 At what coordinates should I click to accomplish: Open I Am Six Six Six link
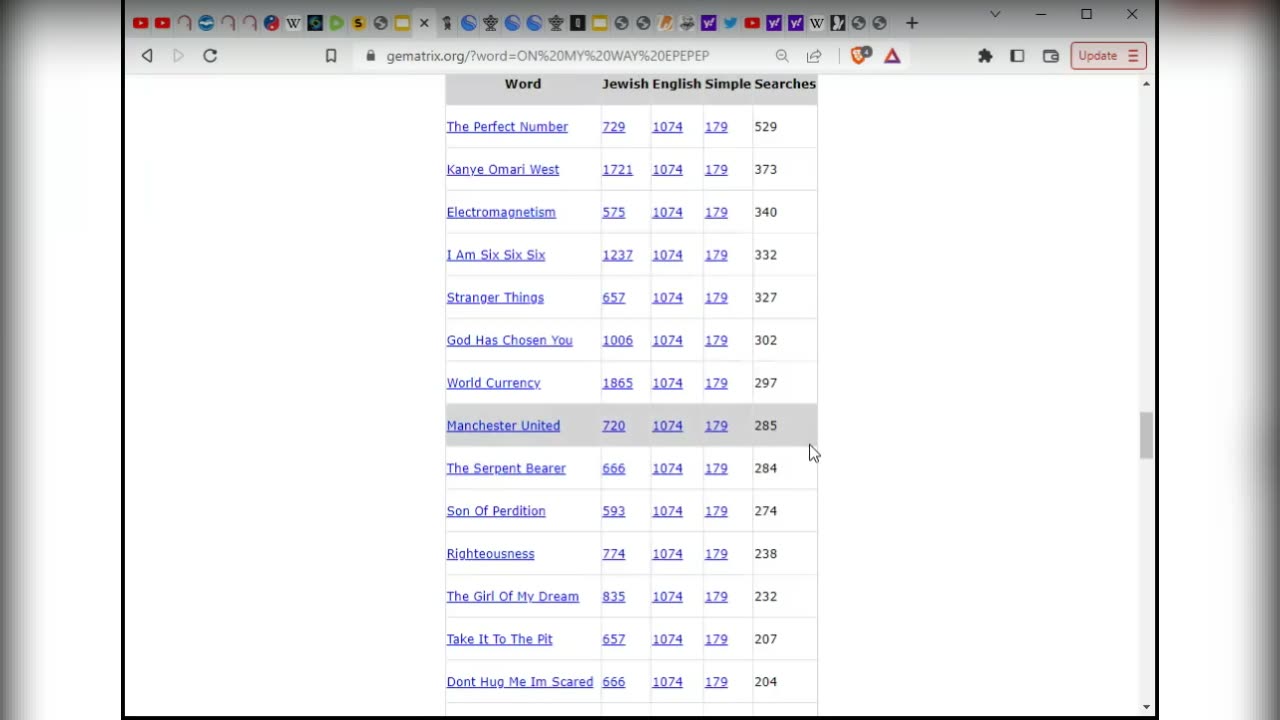coord(496,255)
